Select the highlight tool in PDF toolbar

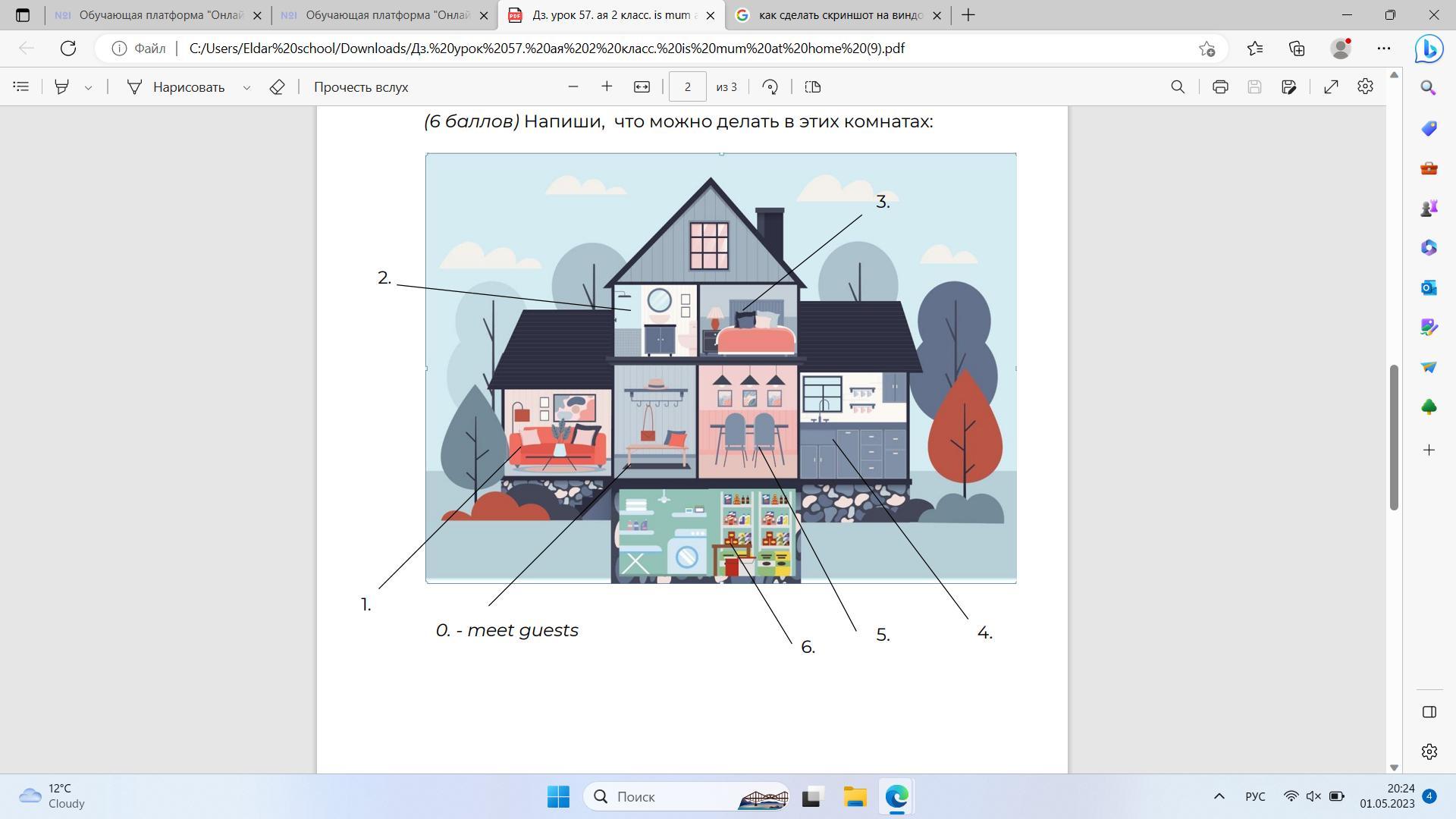[x=62, y=86]
